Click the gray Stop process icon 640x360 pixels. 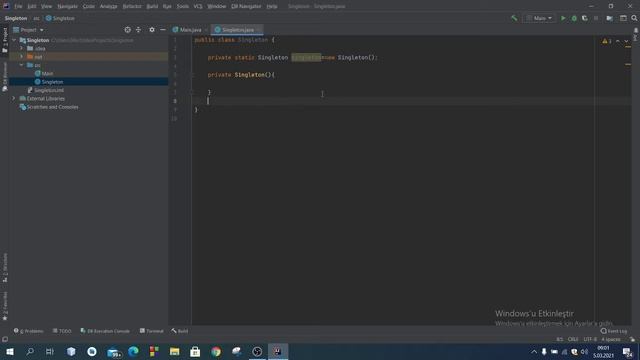coord(596,18)
